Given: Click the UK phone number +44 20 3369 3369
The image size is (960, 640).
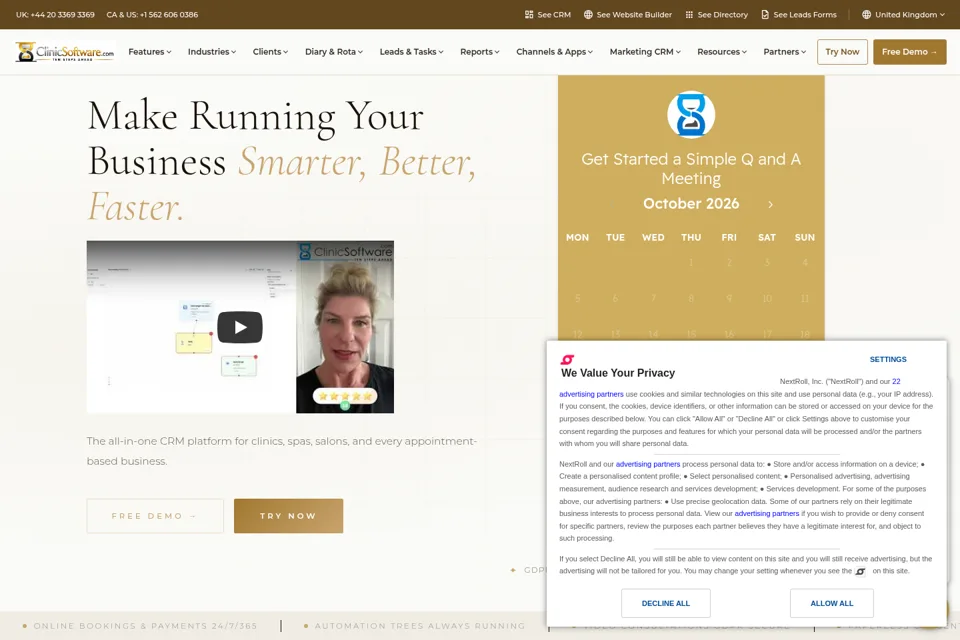Looking at the screenshot, I should click(x=55, y=15).
